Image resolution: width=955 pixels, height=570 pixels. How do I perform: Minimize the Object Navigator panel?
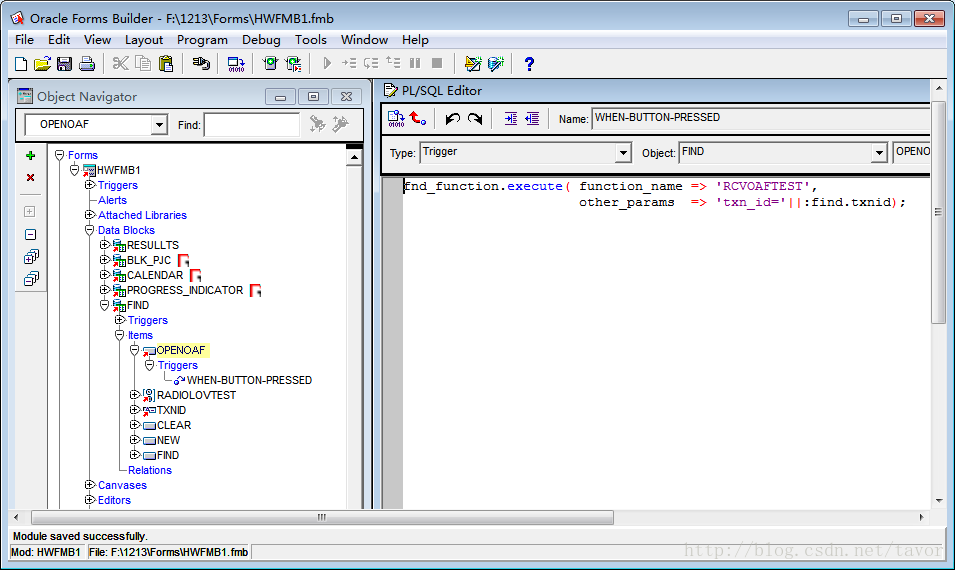tap(280, 97)
